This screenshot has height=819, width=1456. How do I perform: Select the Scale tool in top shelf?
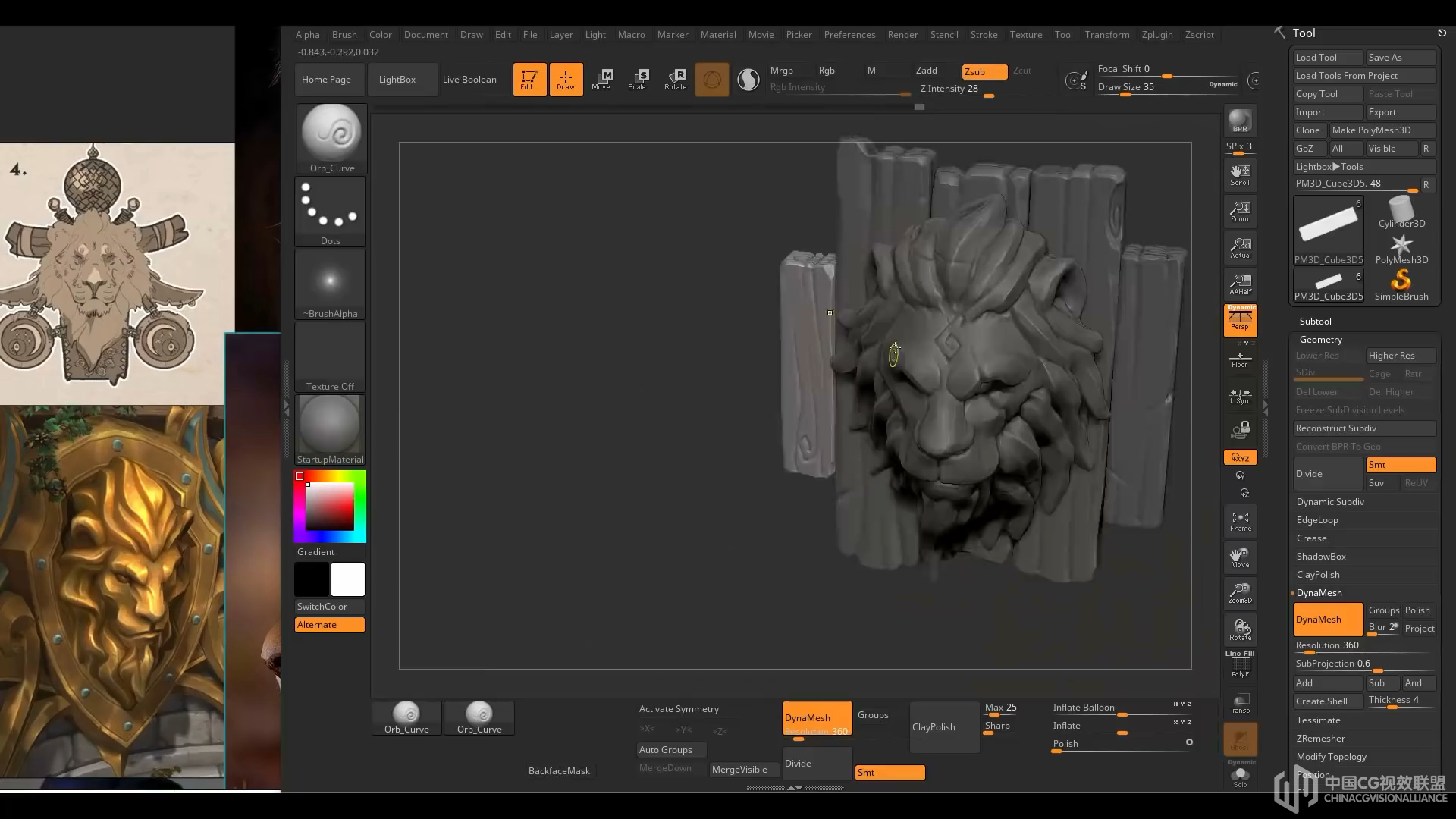[639, 79]
